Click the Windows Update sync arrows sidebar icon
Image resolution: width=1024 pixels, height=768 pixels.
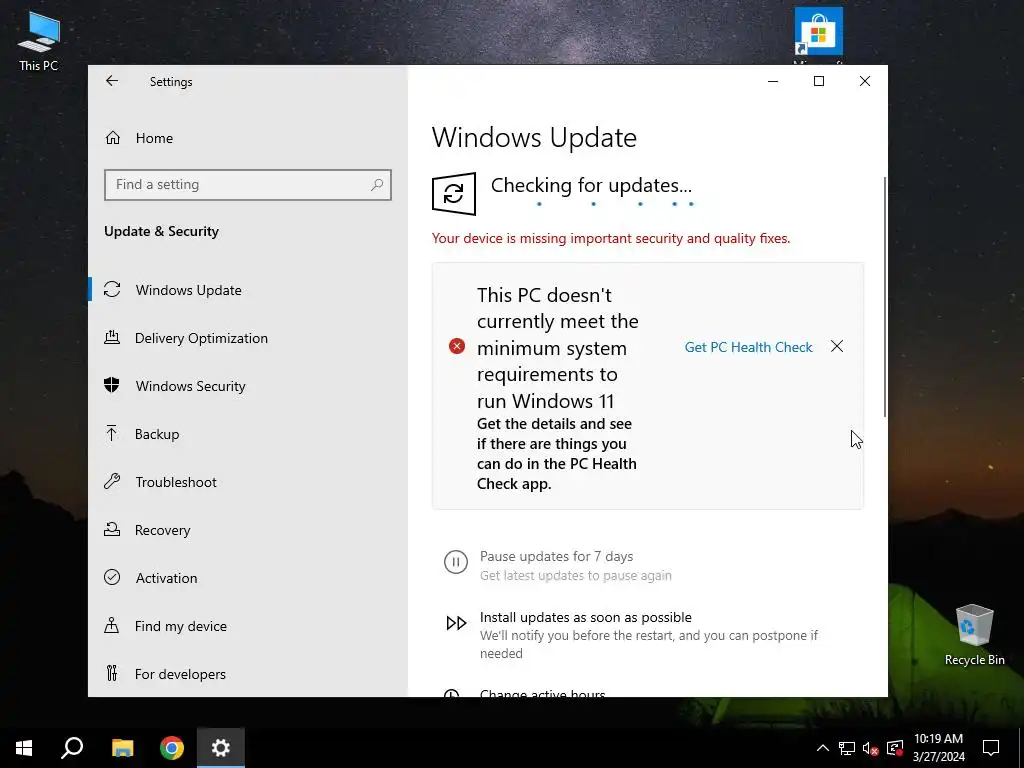coord(112,289)
